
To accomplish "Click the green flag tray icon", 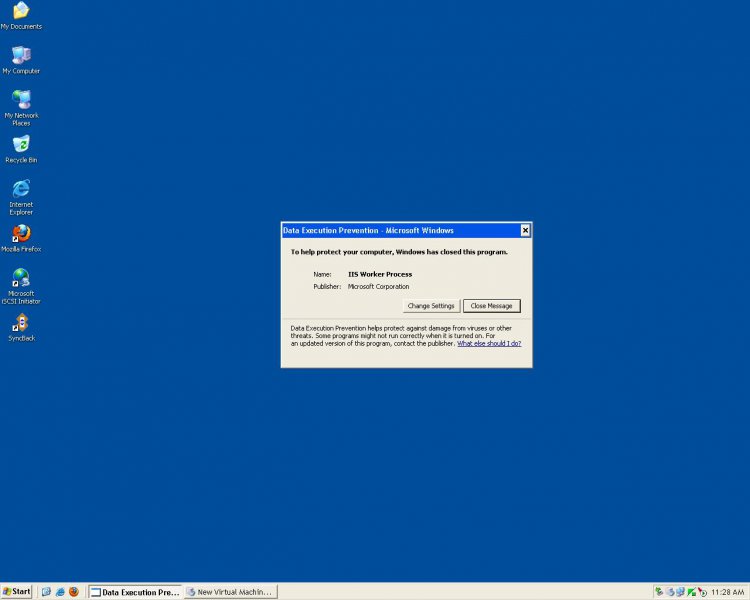I will click(691, 592).
